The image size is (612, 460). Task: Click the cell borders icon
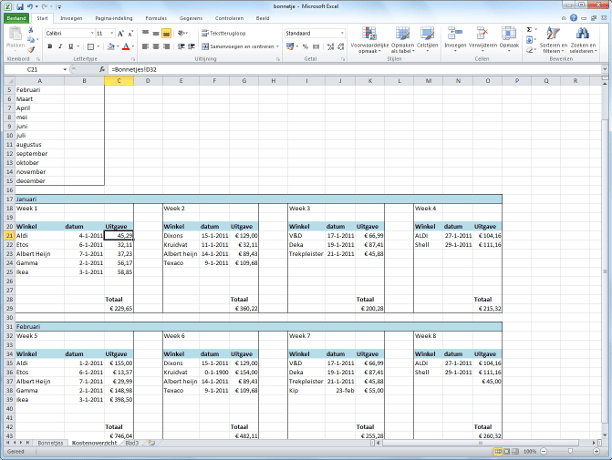pos(91,46)
